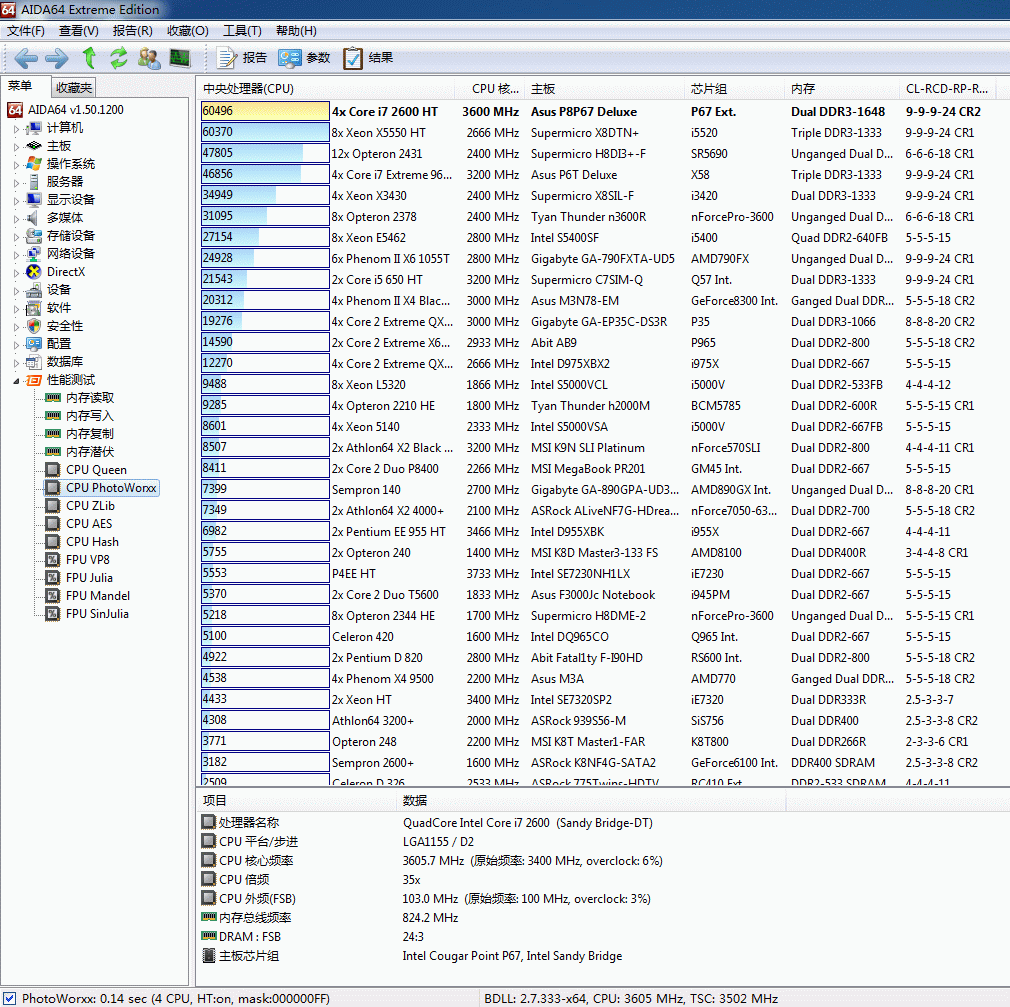Click the 报告 toolbar button
Screen dimensions: 1010x1007
(242, 58)
